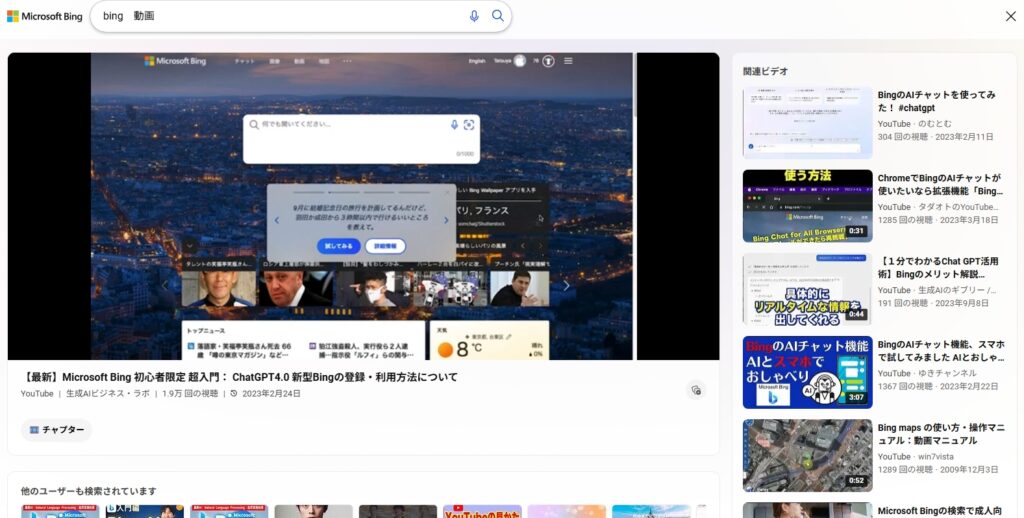Click the search box containing "bing 動画"
This screenshot has height=518, width=1024.
[280, 16]
